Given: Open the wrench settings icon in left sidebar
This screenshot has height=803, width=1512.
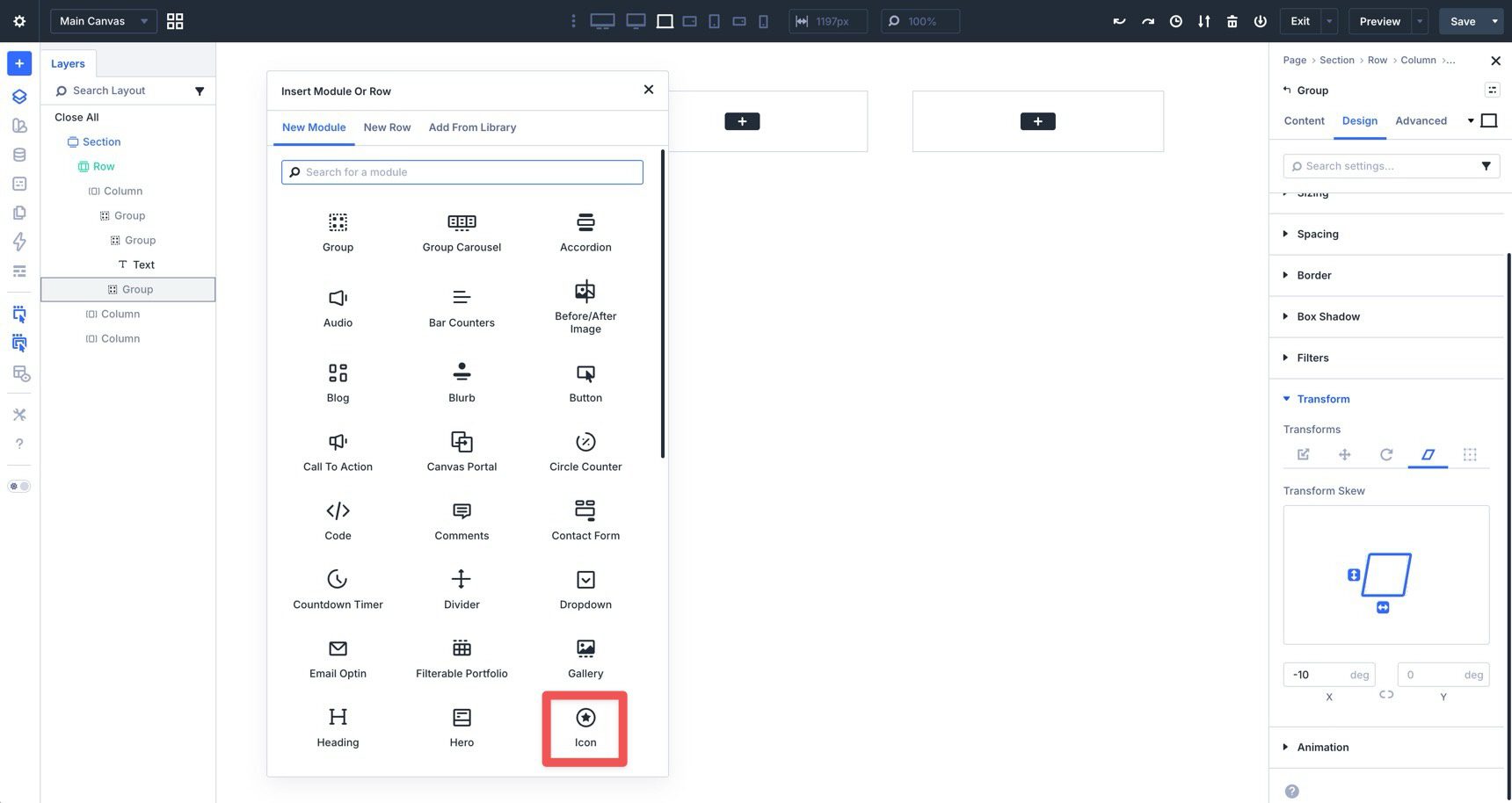Looking at the screenshot, I should pyautogui.click(x=18, y=414).
